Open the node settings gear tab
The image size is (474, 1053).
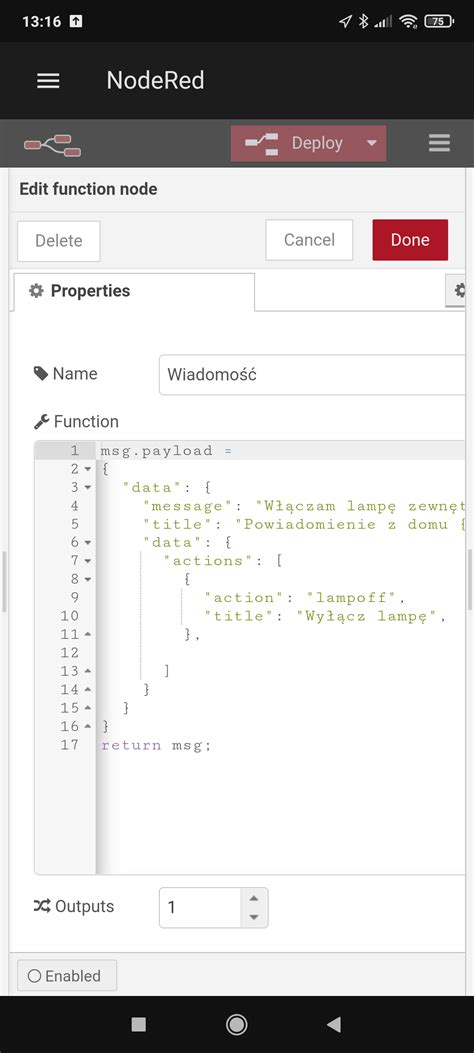point(458,291)
